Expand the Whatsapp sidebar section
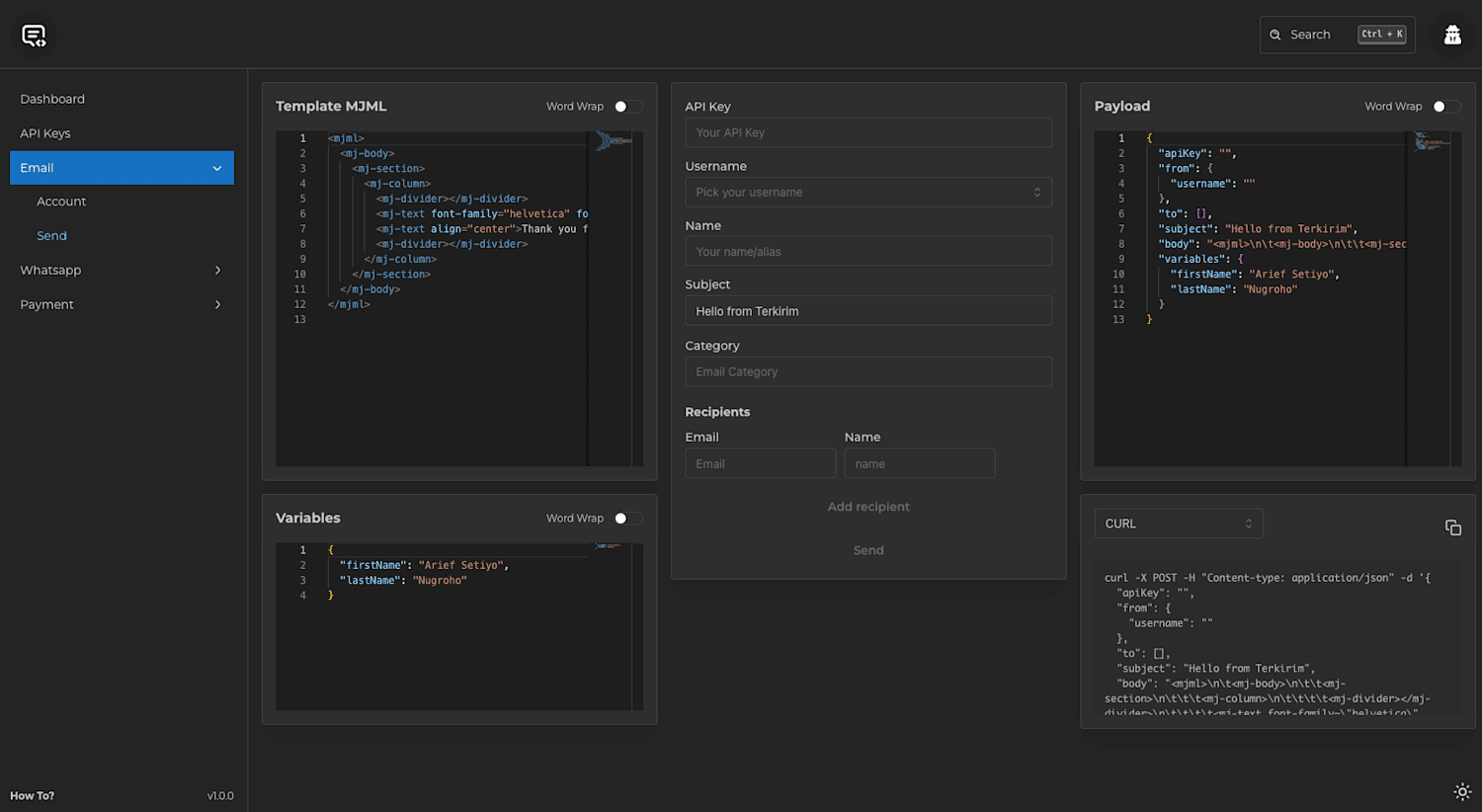Screen dimensions: 1482x812 click(x=122, y=270)
